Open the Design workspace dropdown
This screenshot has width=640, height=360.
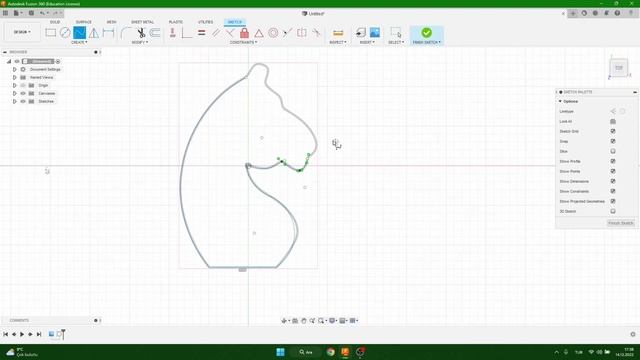22,32
